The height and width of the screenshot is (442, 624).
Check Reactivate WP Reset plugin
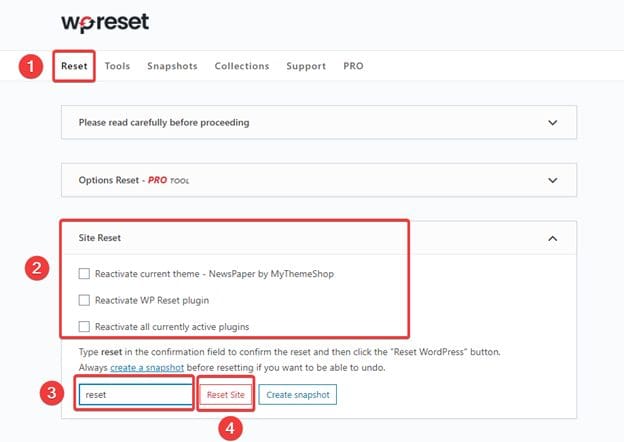click(x=85, y=300)
